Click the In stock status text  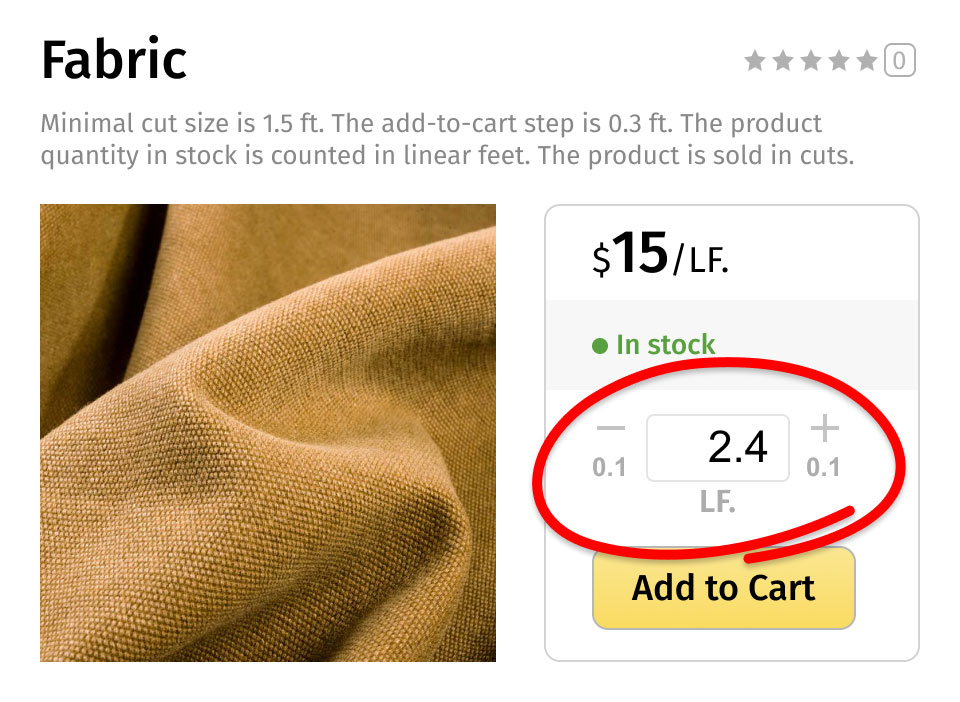tap(665, 345)
